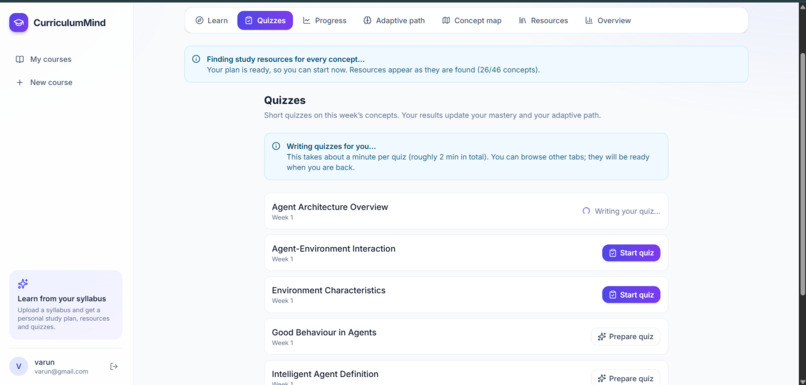Click the book icon beside My courses
Screen dimensions: 806x385
coord(20,59)
